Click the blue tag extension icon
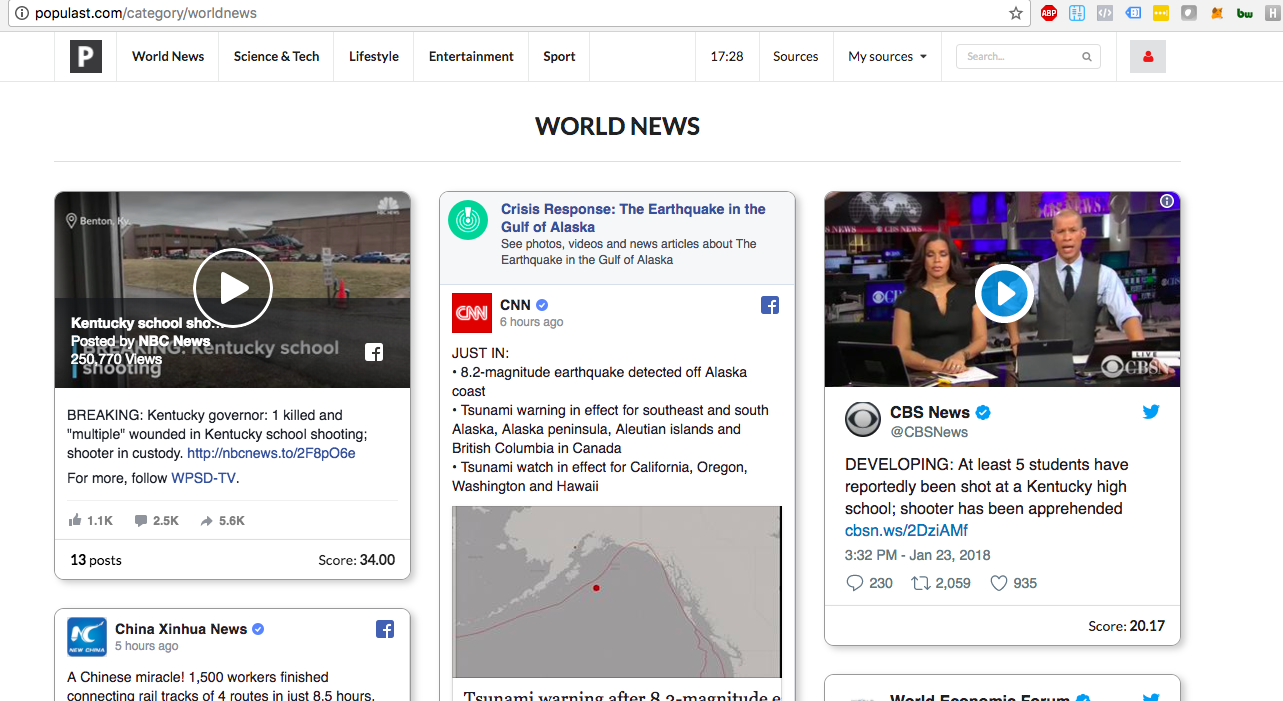 [x=1133, y=13]
